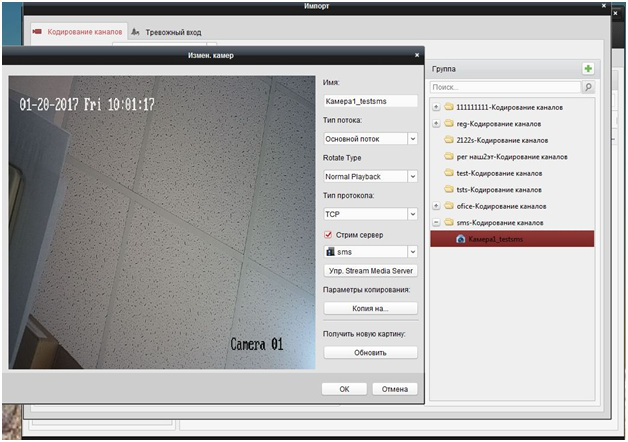628x442 pixels.
Task: Expand the 111111111 group tree node
Action: click(436, 107)
